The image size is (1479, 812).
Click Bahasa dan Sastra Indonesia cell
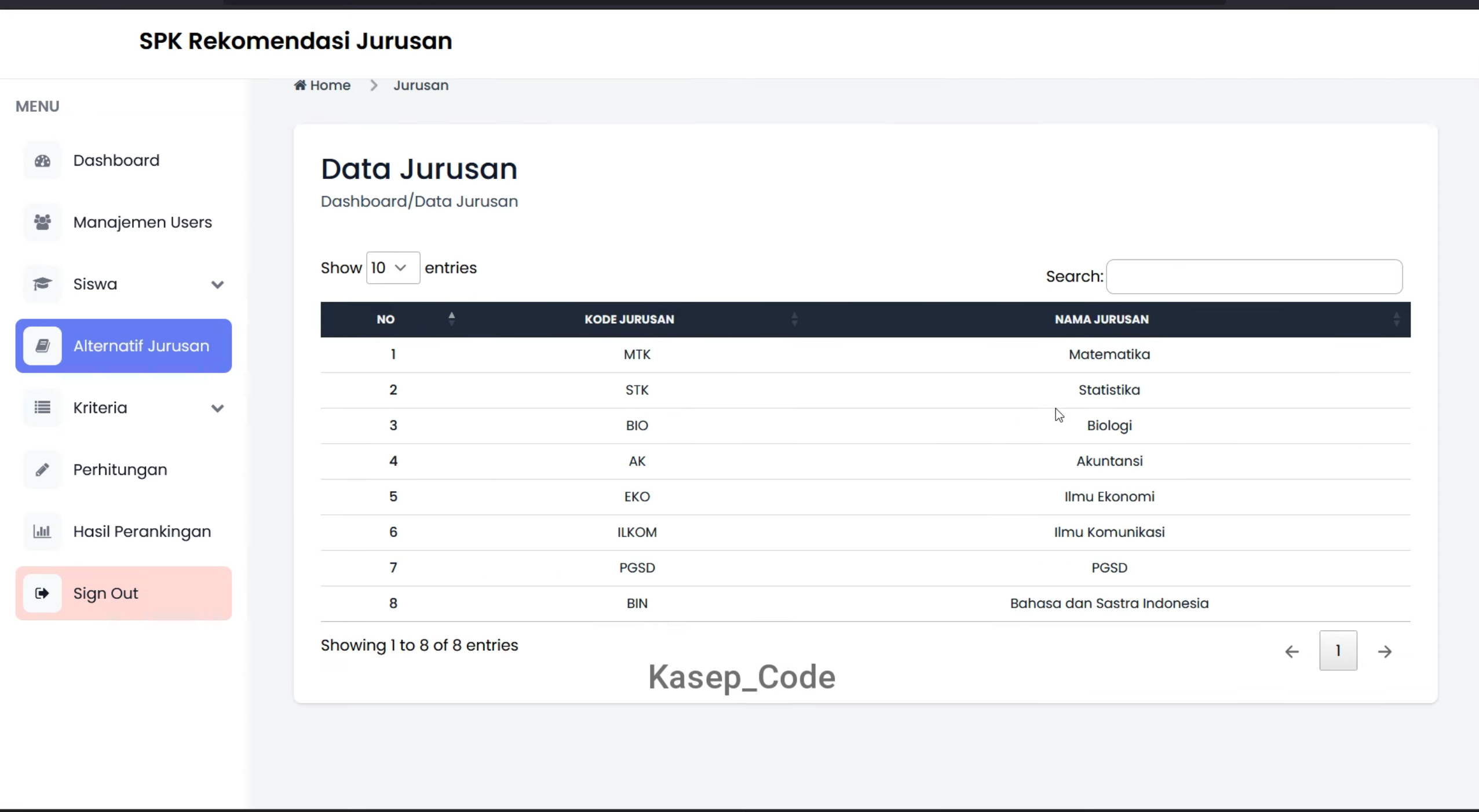click(1109, 603)
